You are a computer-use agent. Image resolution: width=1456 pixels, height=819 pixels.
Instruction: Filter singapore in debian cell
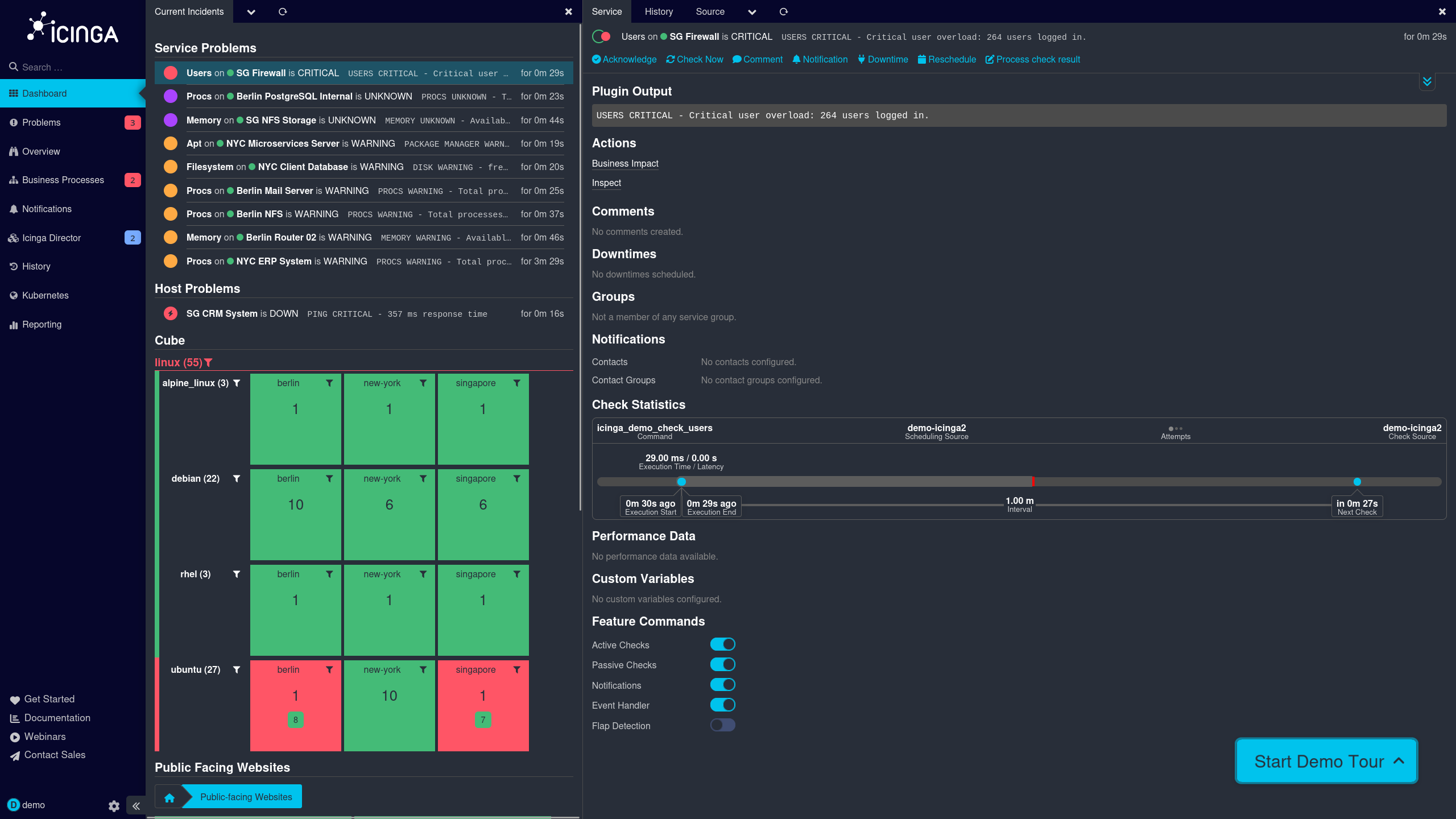point(516,479)
